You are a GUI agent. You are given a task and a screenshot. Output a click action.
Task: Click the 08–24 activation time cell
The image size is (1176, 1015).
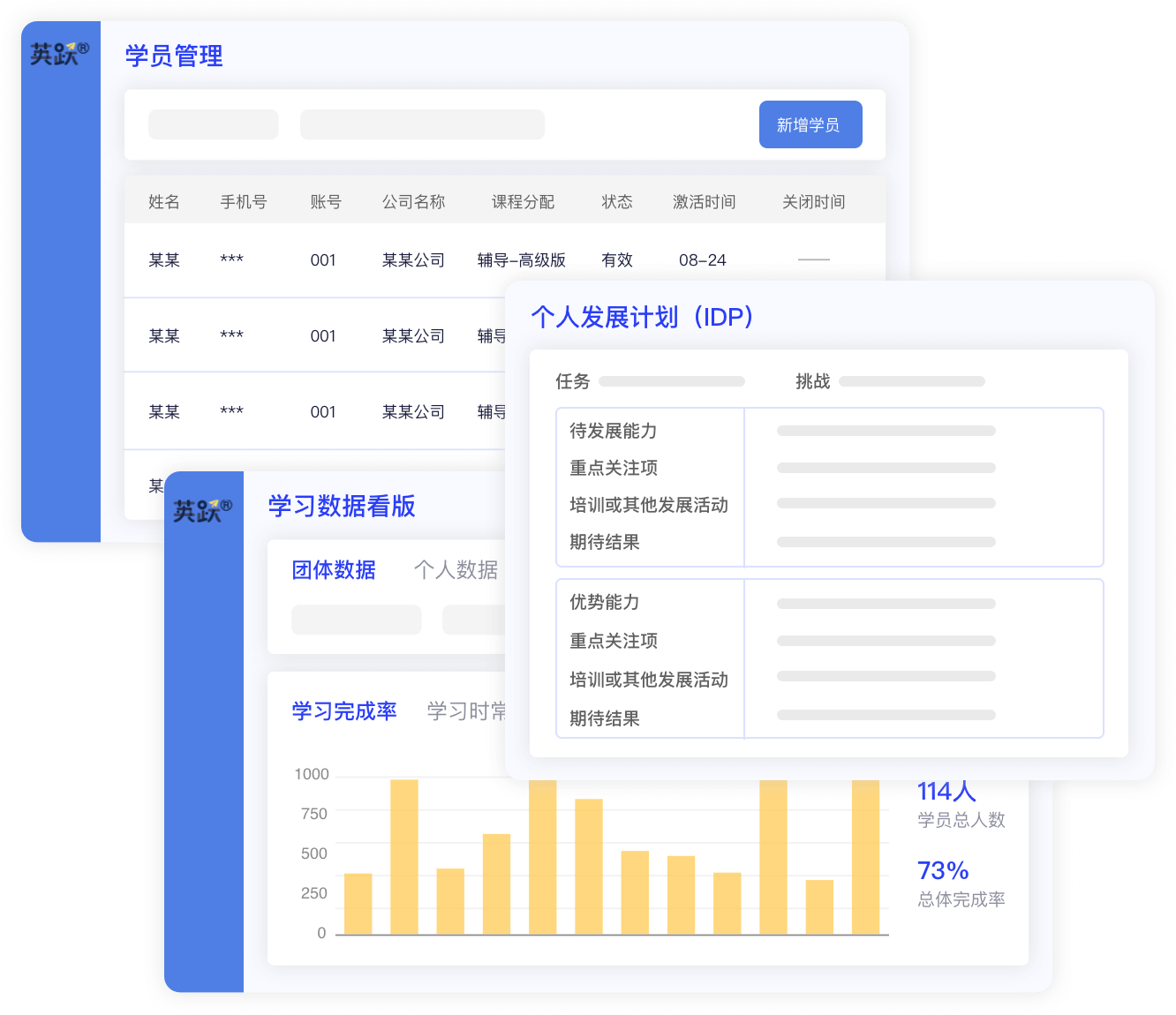[x=703, y=260]
